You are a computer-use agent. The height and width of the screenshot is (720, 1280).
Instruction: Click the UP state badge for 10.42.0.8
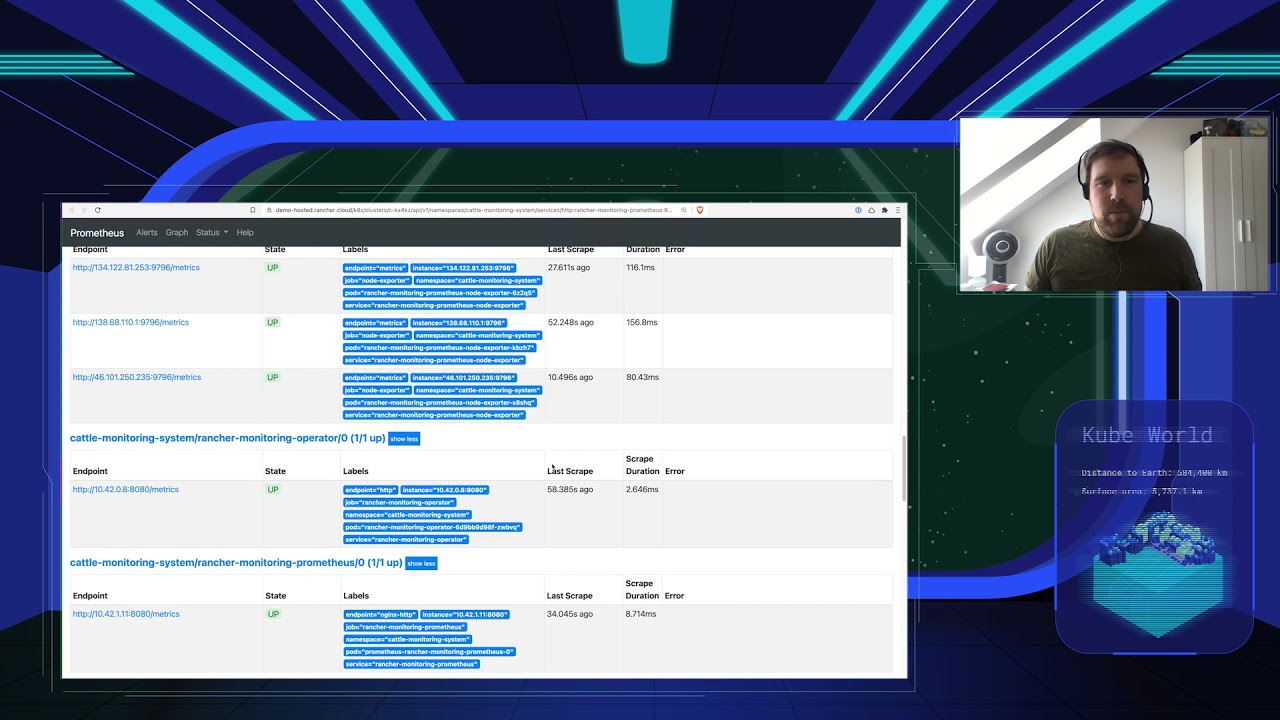(x=273, y=490)
